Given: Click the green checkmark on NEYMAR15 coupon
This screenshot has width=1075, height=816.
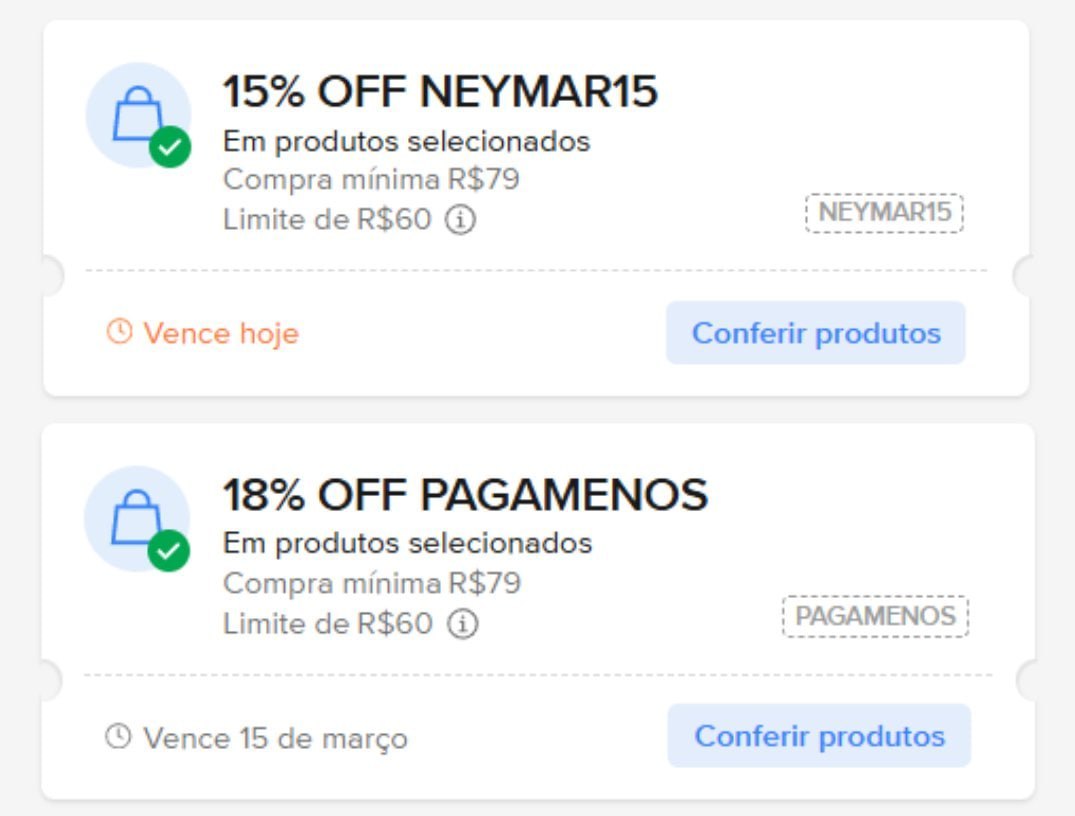Looking at the screenshot, I should coord(170,148).
